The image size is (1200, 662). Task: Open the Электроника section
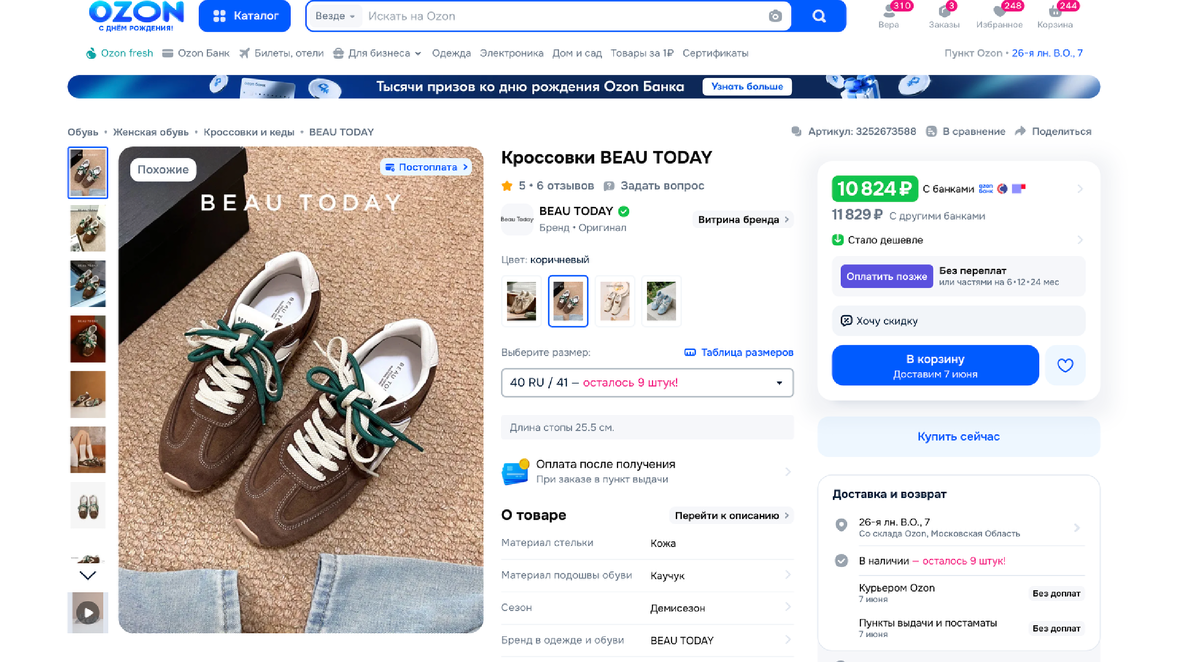512,53
